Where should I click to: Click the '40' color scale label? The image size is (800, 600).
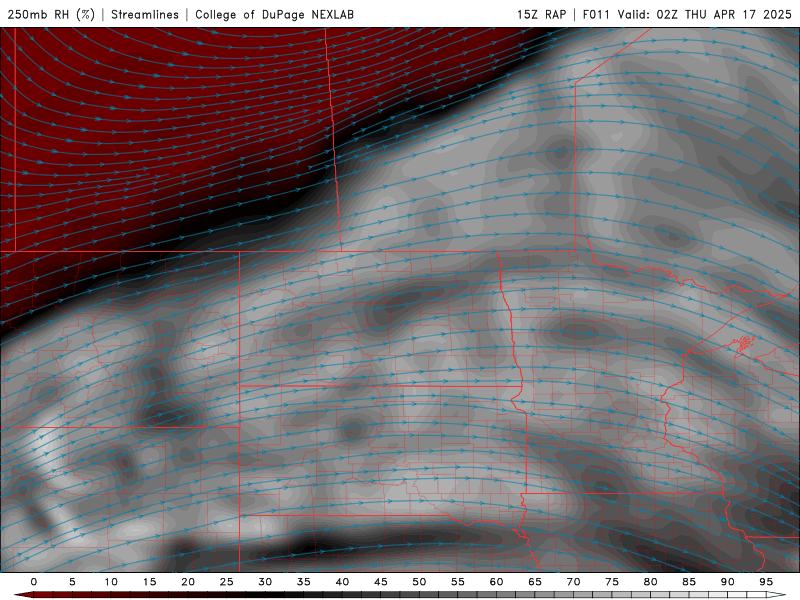click(342, 582)
